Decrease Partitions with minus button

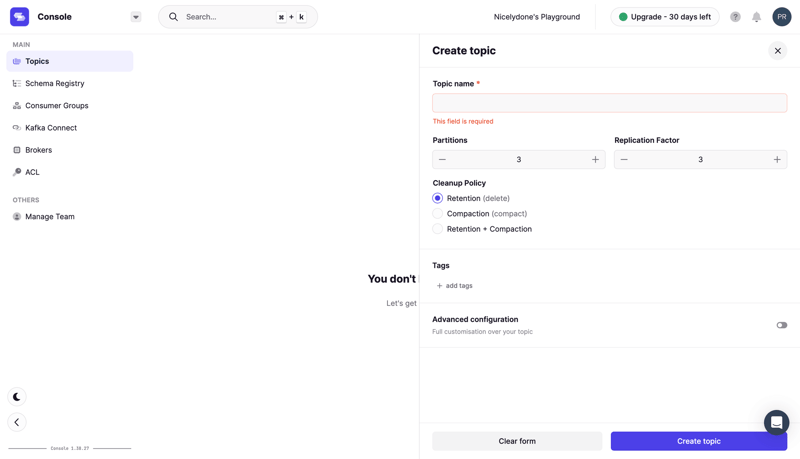(x=442, y=160)
